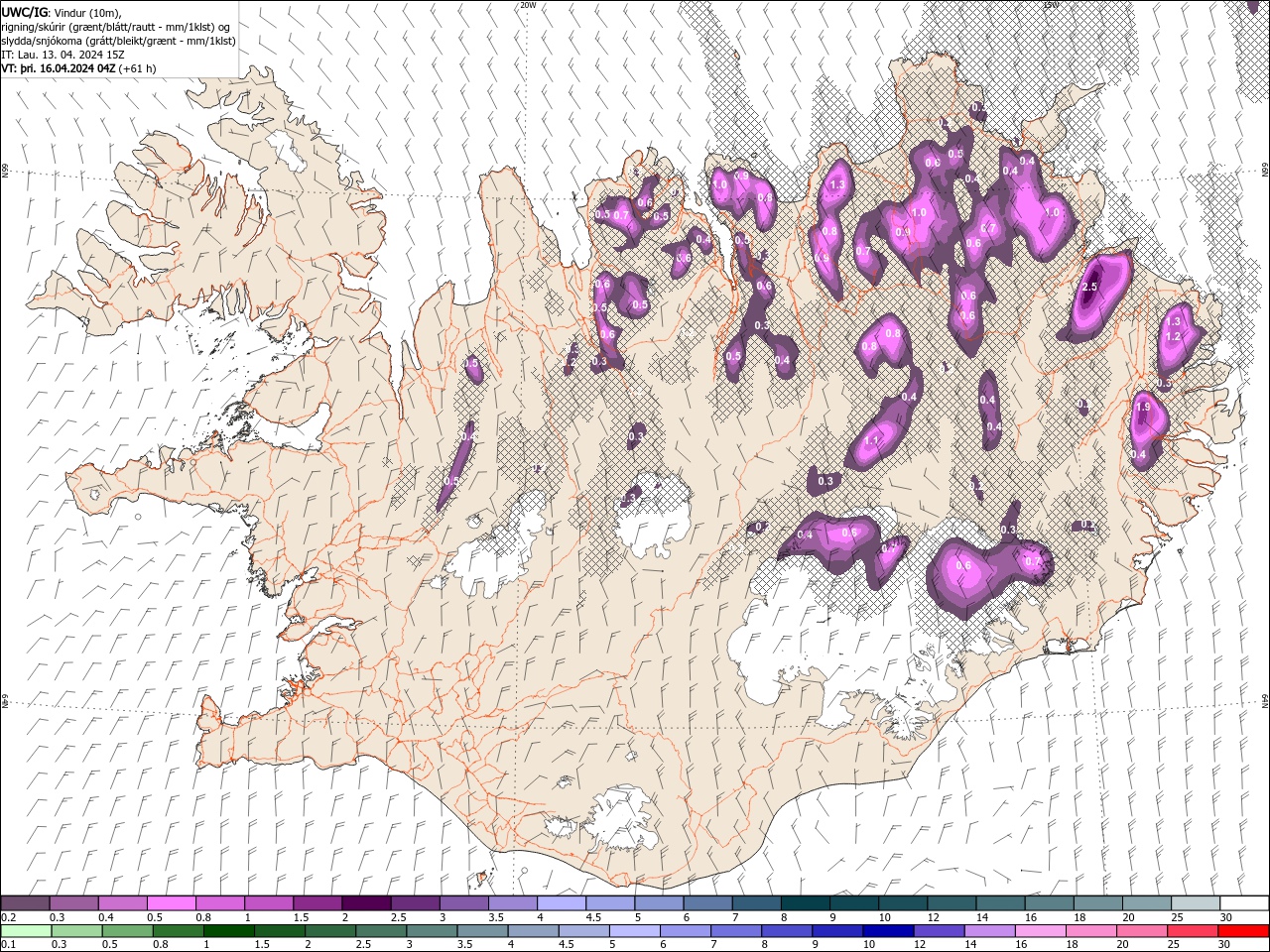Click top legend dark purple swatch 2 to 2.5
The image size is (1270, 952).
point(366,903)
